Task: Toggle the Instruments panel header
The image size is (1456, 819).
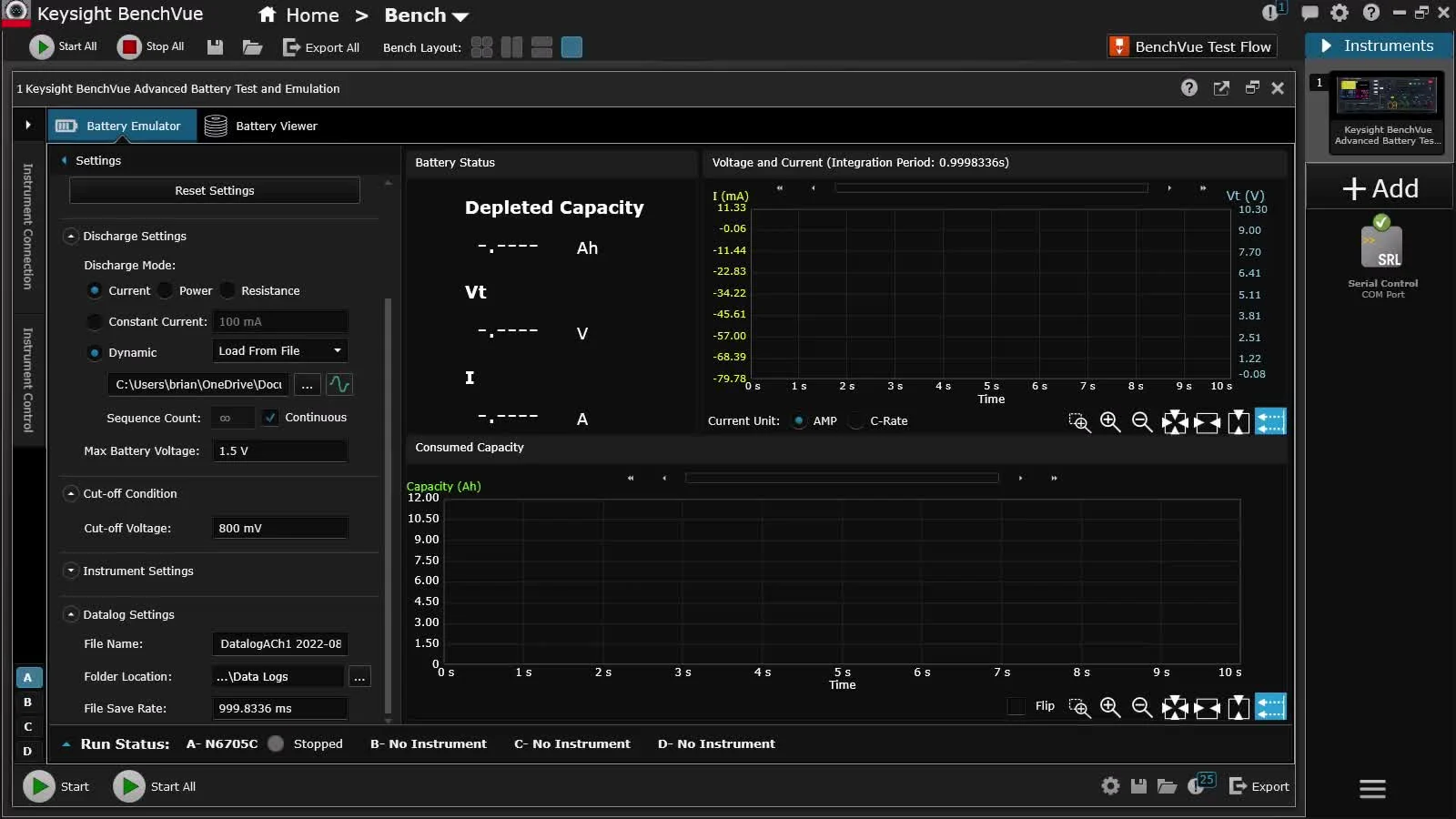Action: coord(1379,45)
